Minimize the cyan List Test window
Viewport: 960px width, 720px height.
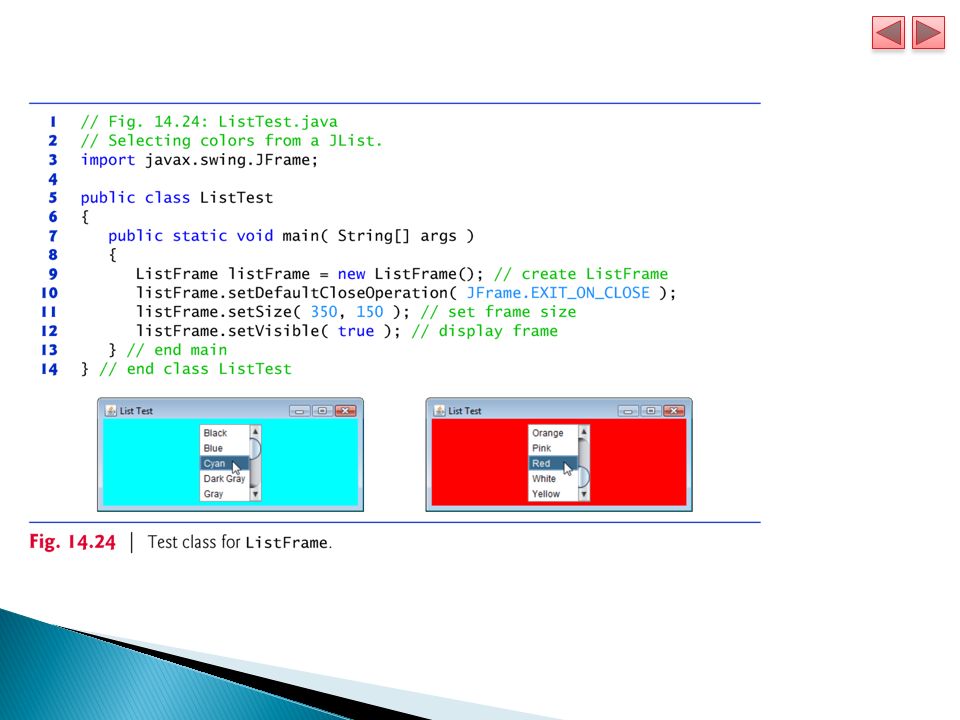(300, 411)
